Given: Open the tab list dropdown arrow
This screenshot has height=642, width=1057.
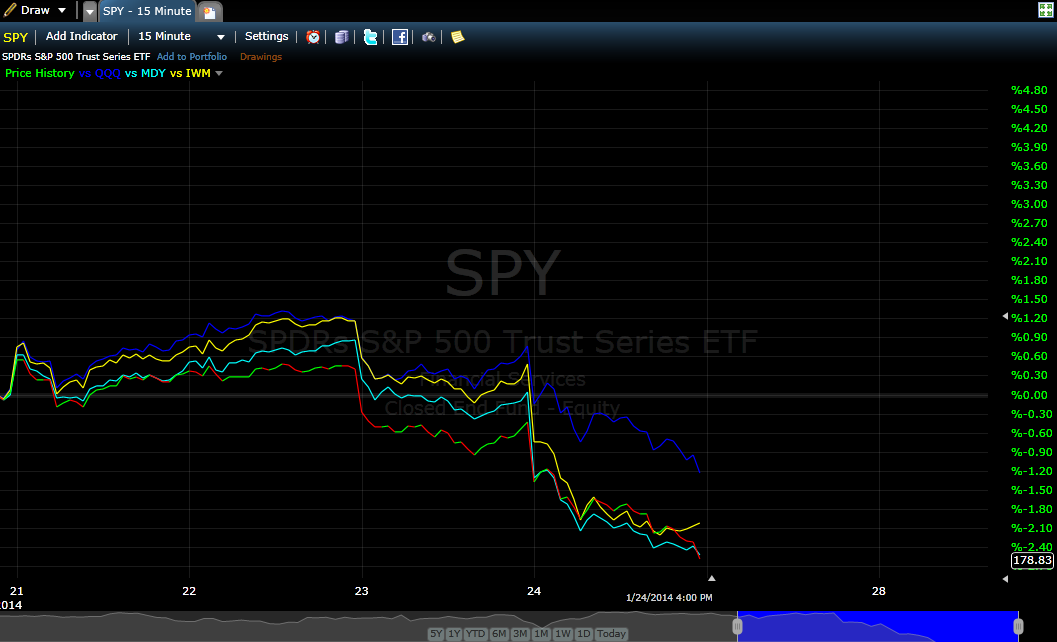Looking at the screenshot, I should pos(90,11).
